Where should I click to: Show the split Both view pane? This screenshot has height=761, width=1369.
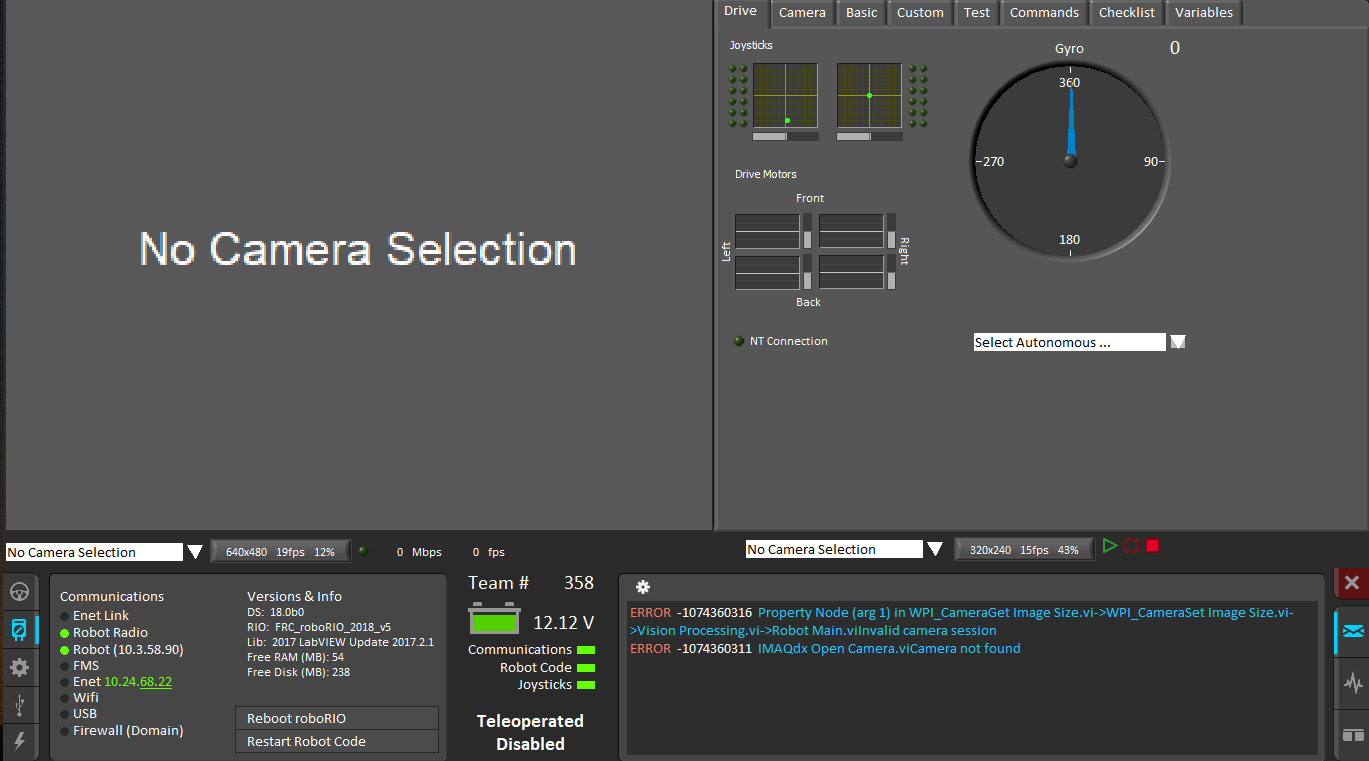pyautogui.click(x=1353, y=735)
